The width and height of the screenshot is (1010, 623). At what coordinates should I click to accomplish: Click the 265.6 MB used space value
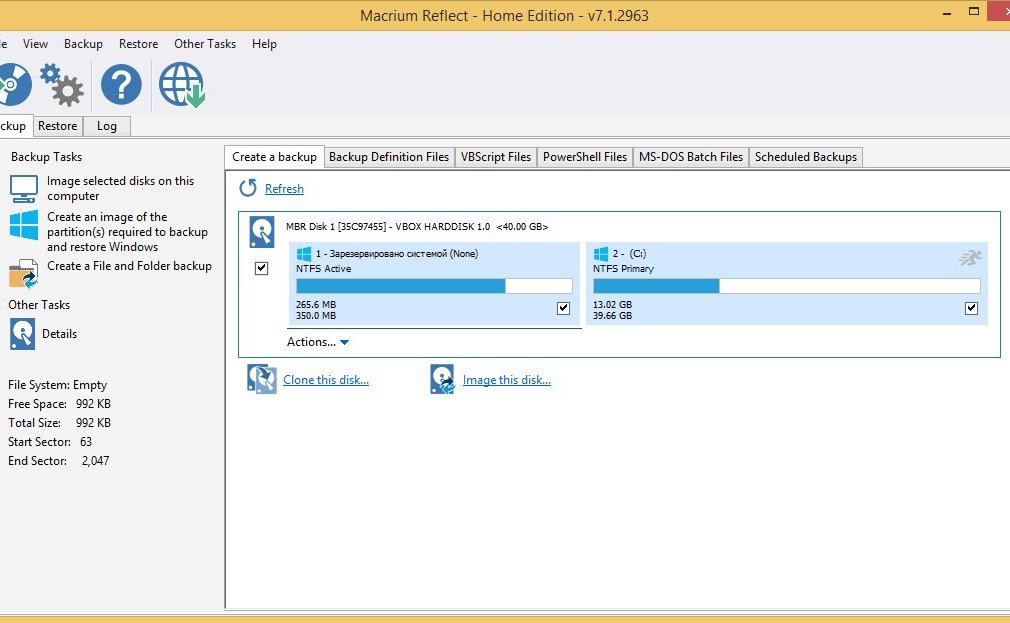316,305
